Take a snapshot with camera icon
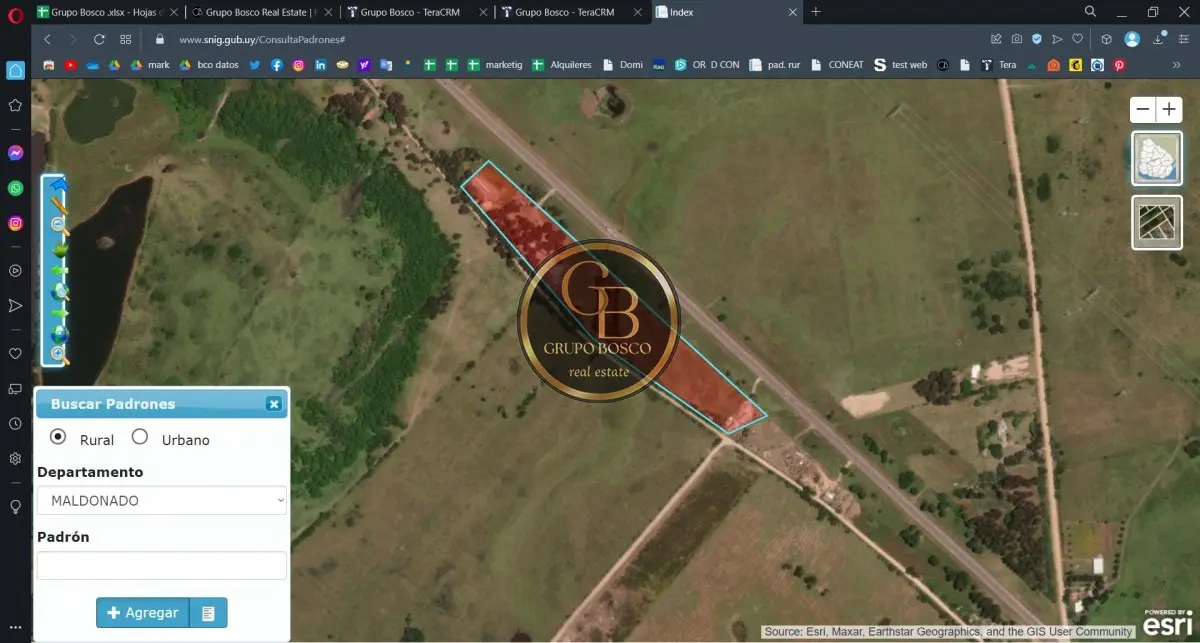1200x643 pixels. (1016, 39)
